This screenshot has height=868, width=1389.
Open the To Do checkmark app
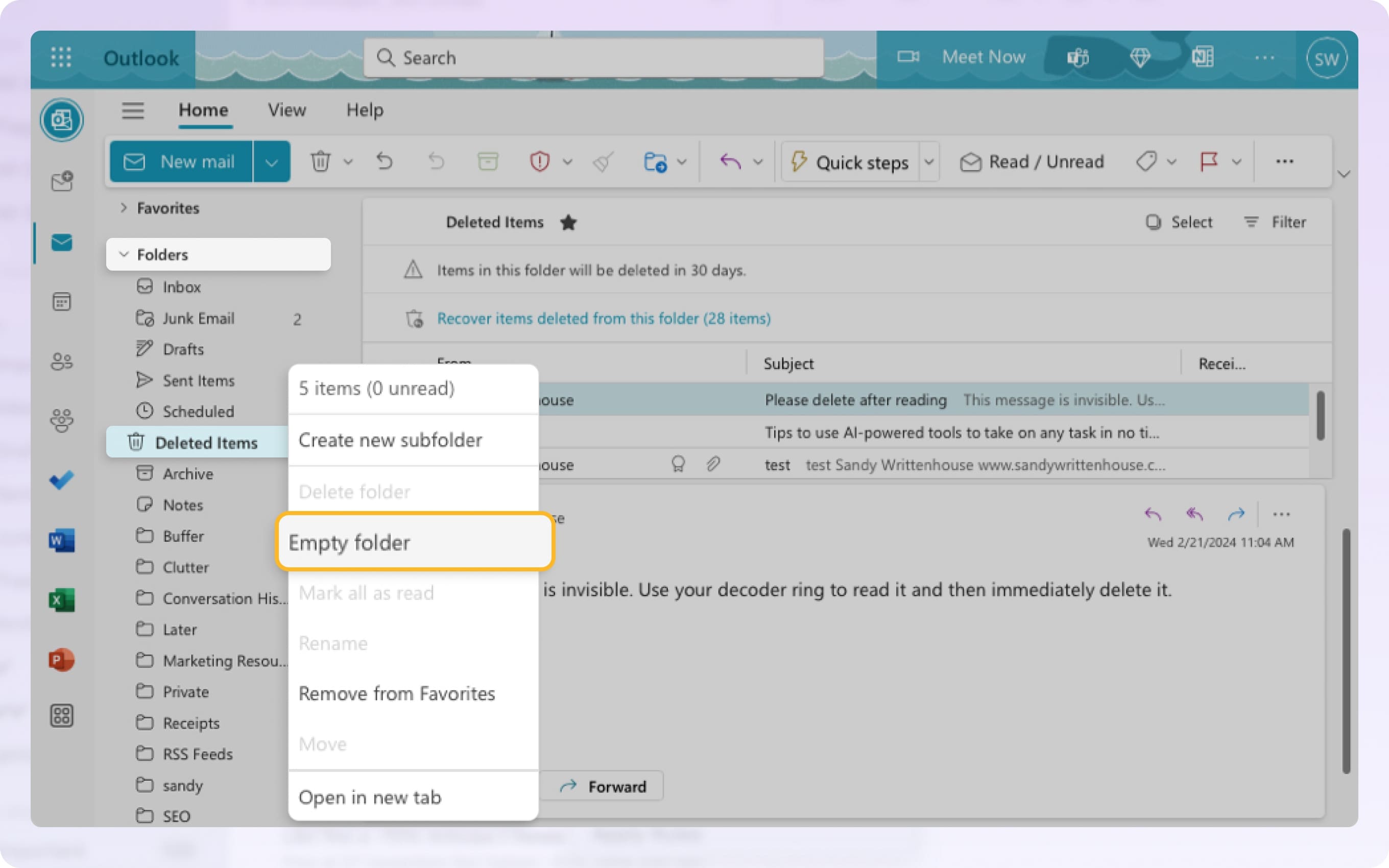pyautogui.click(x=61, y=480)
